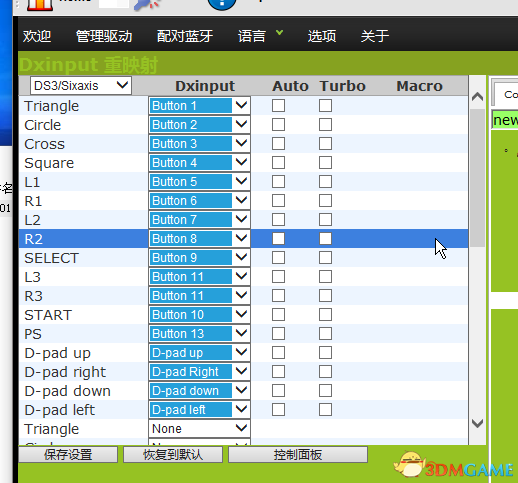Click scroll down arrow of mapping list

[478, 423]
